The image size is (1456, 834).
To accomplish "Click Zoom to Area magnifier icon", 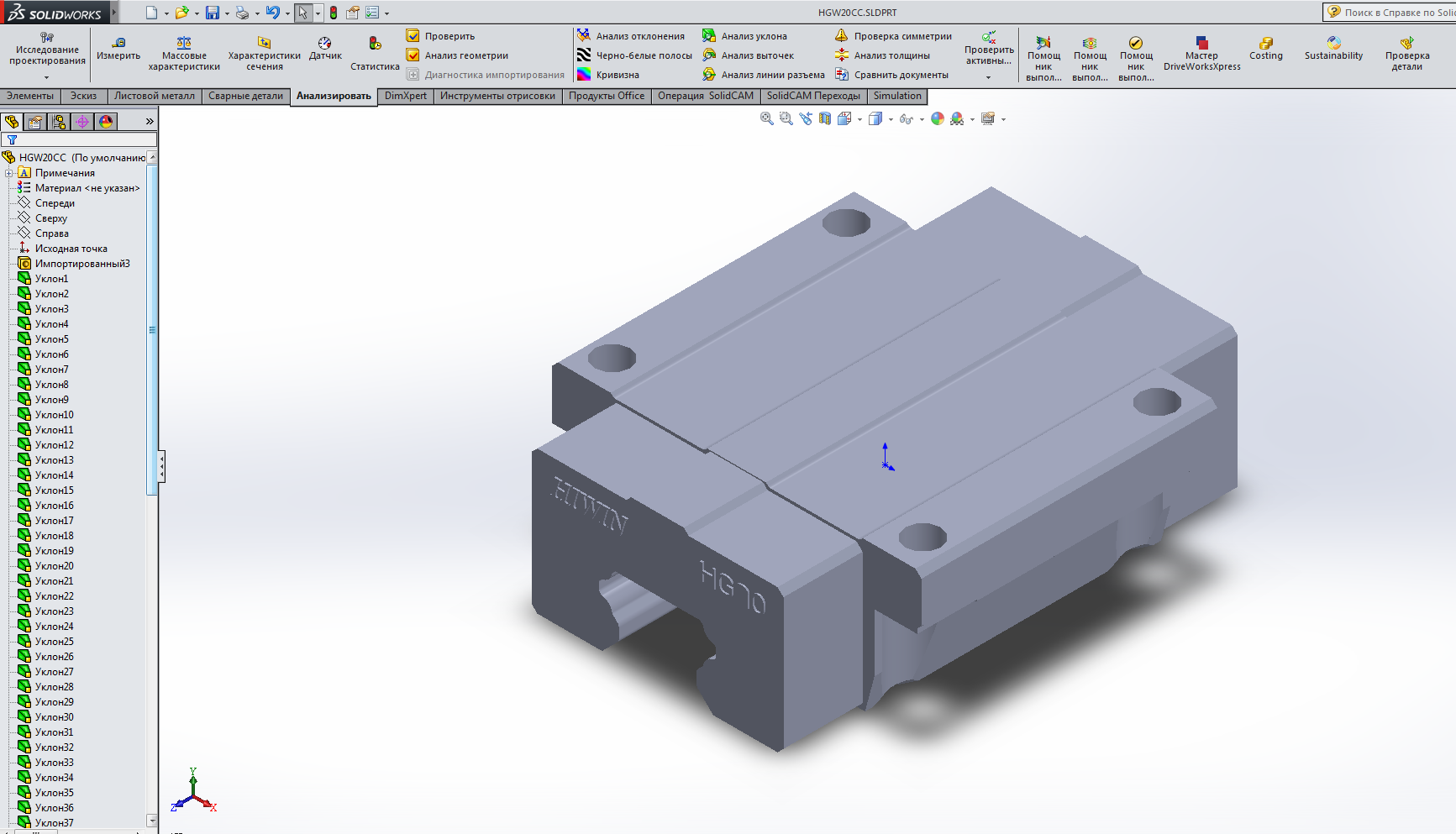I will [786, 119].
